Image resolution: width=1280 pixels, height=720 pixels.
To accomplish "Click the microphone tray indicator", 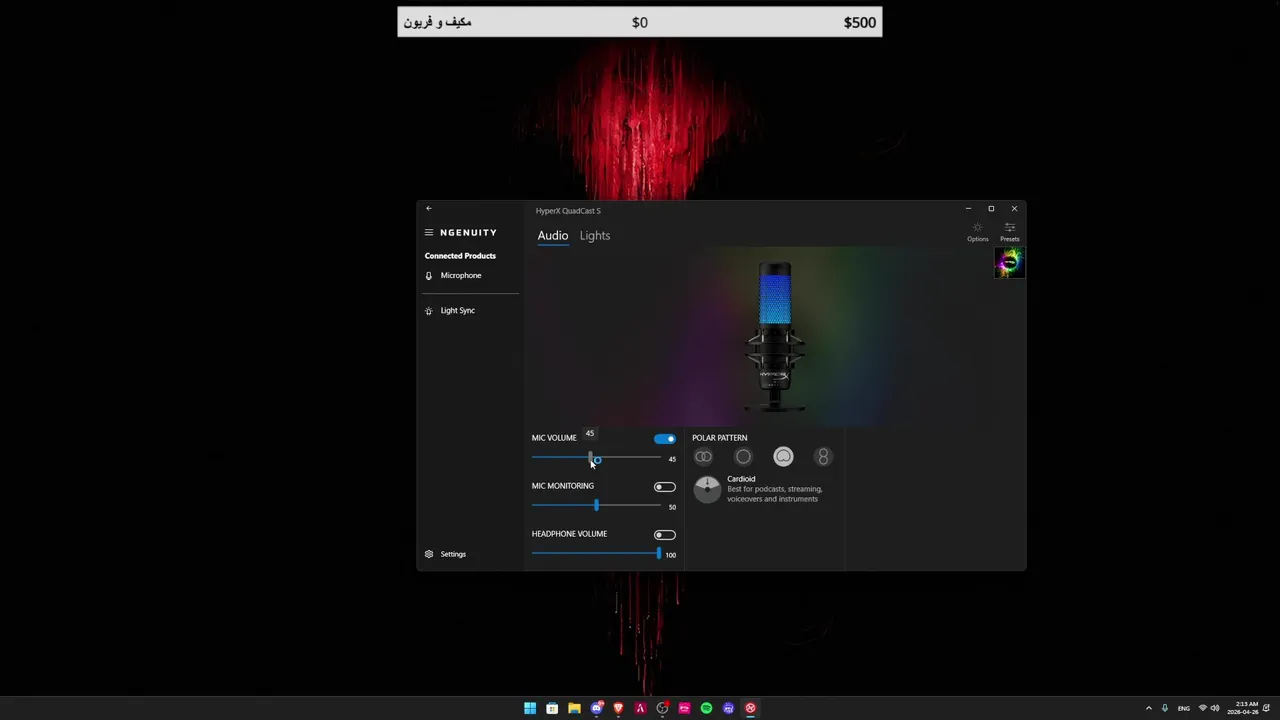I will pyautogui.click(x=1164, y=708).
